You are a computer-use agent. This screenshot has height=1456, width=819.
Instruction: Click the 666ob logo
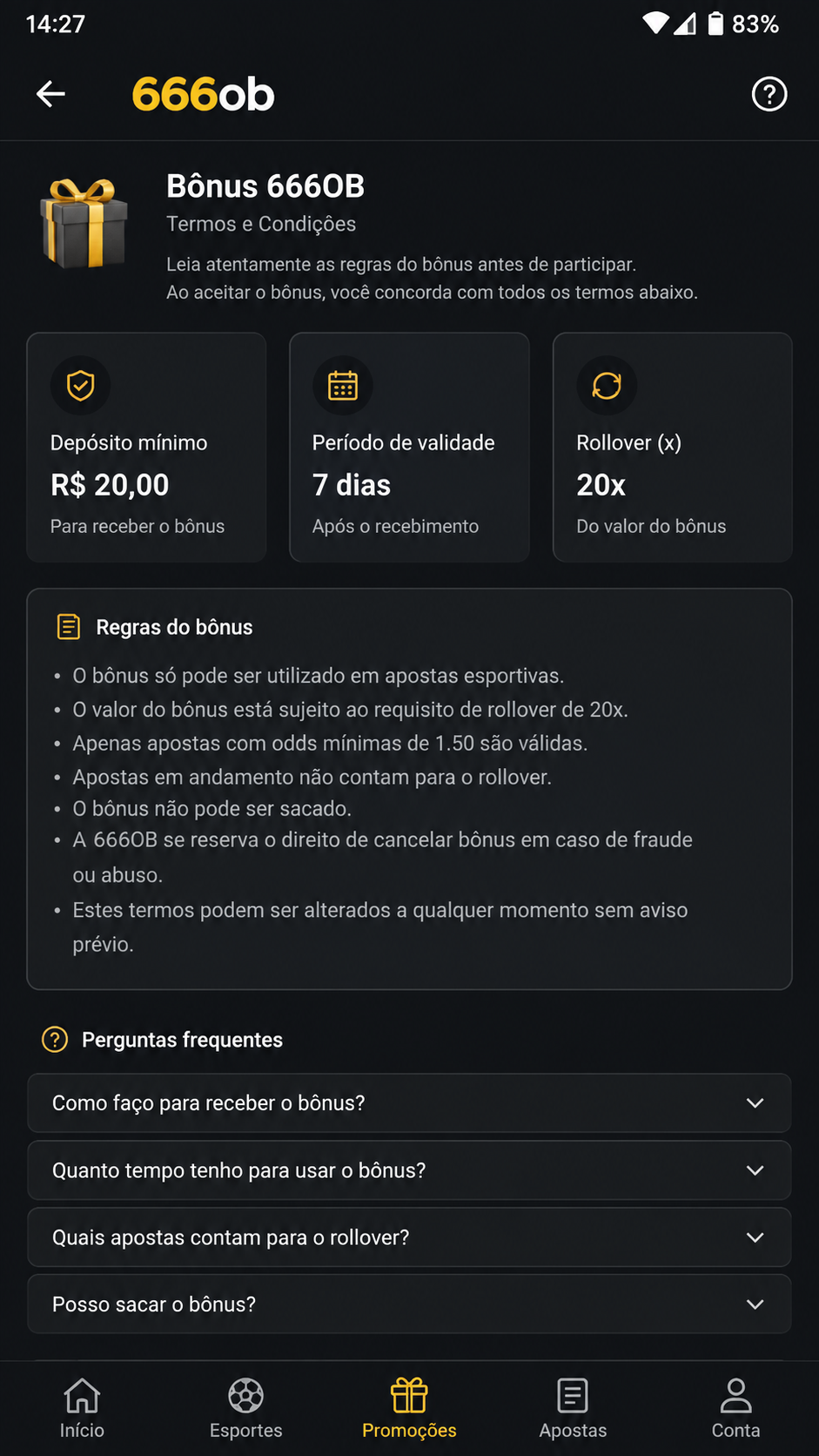[203, 94]
